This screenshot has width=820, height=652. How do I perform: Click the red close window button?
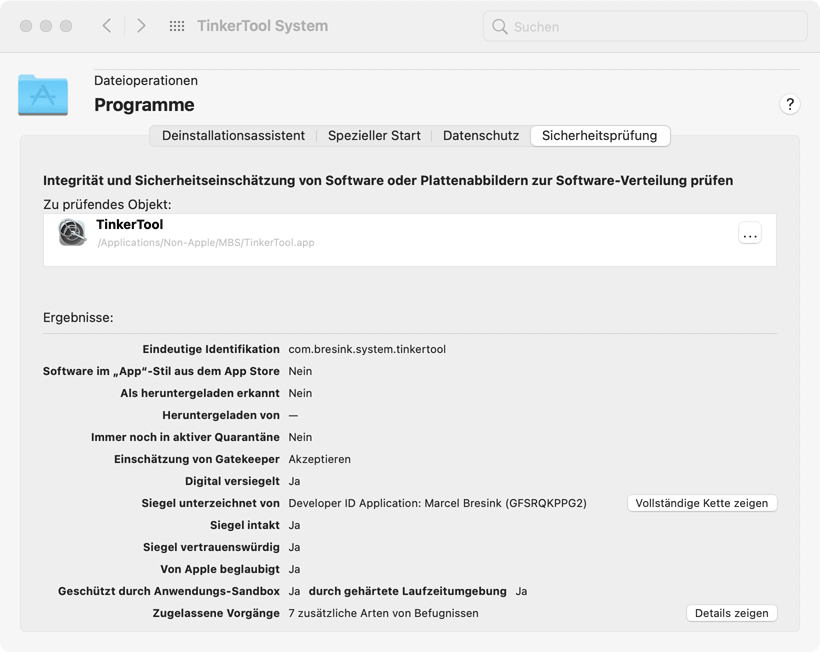[x=26, y=26]
